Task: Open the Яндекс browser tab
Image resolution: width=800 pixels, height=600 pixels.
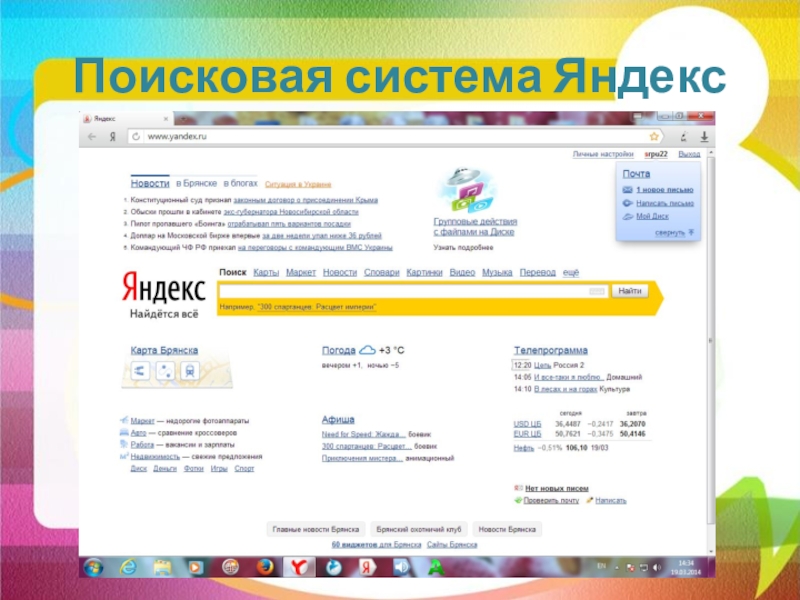Action: click(126, 119)
